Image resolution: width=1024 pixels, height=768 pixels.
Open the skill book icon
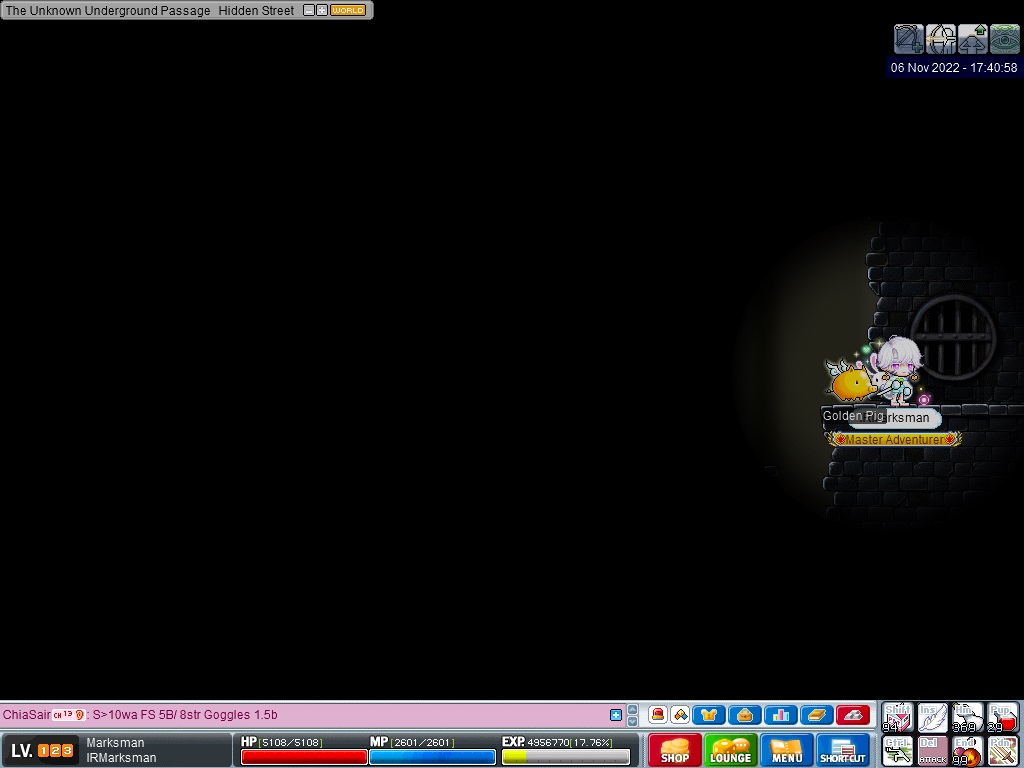816,715
